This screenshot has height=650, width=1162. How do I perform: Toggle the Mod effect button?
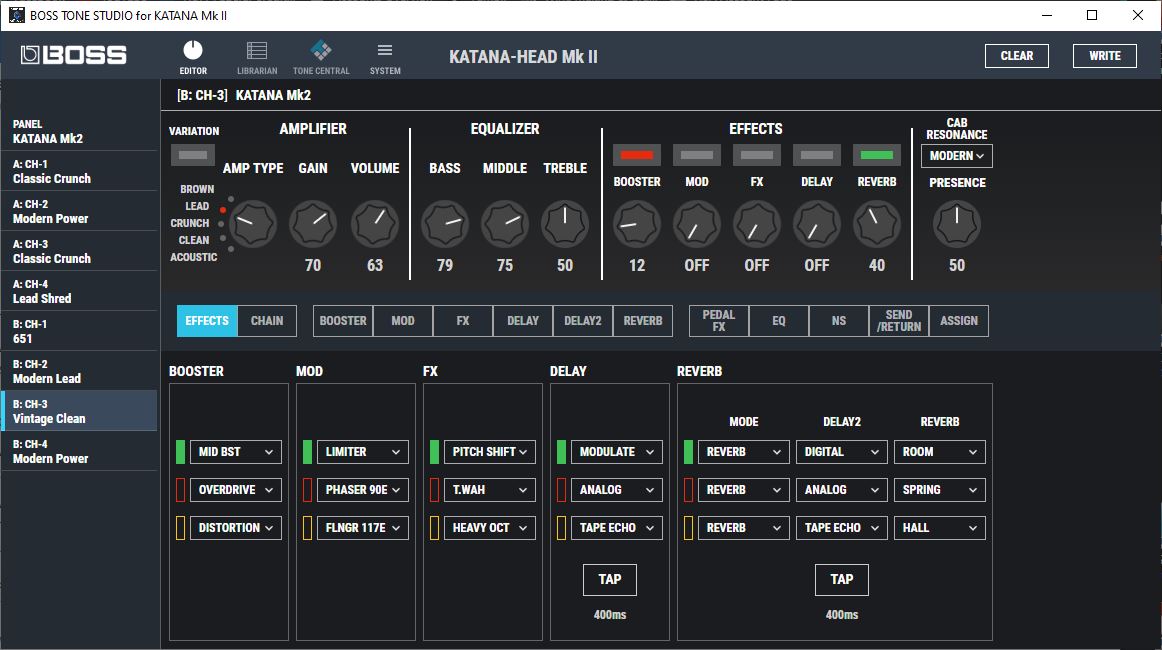(697, 155)
